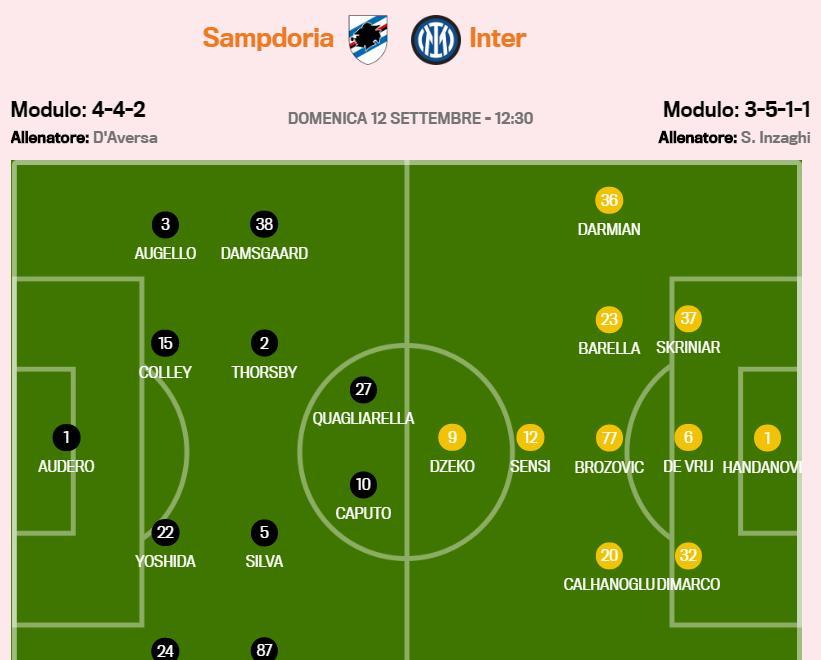Screen dimensions: 821x660
Task: Click the Inter club crest logo
Action: point(436,39)
